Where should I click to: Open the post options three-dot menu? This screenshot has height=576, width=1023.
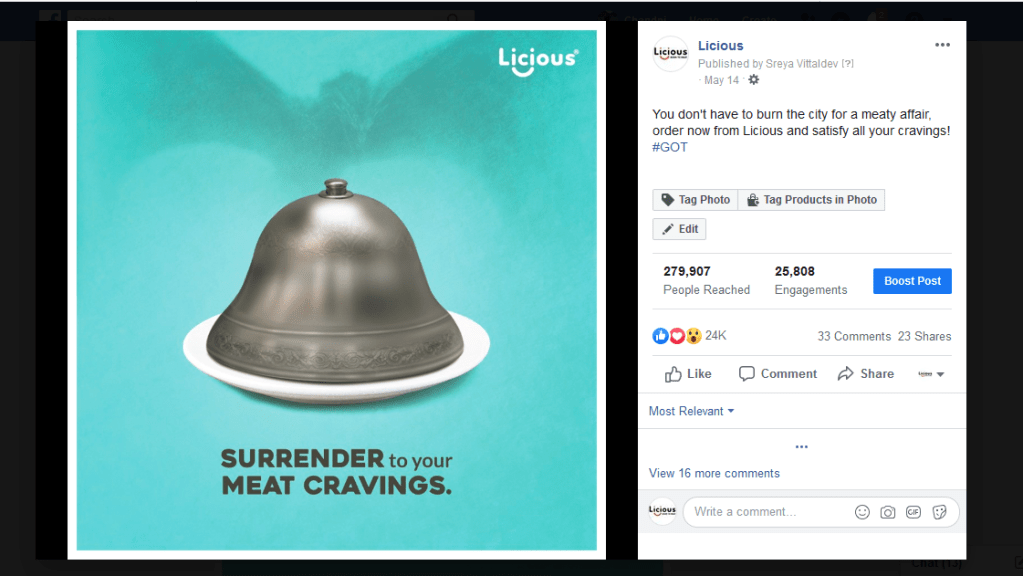click(942, 45)
